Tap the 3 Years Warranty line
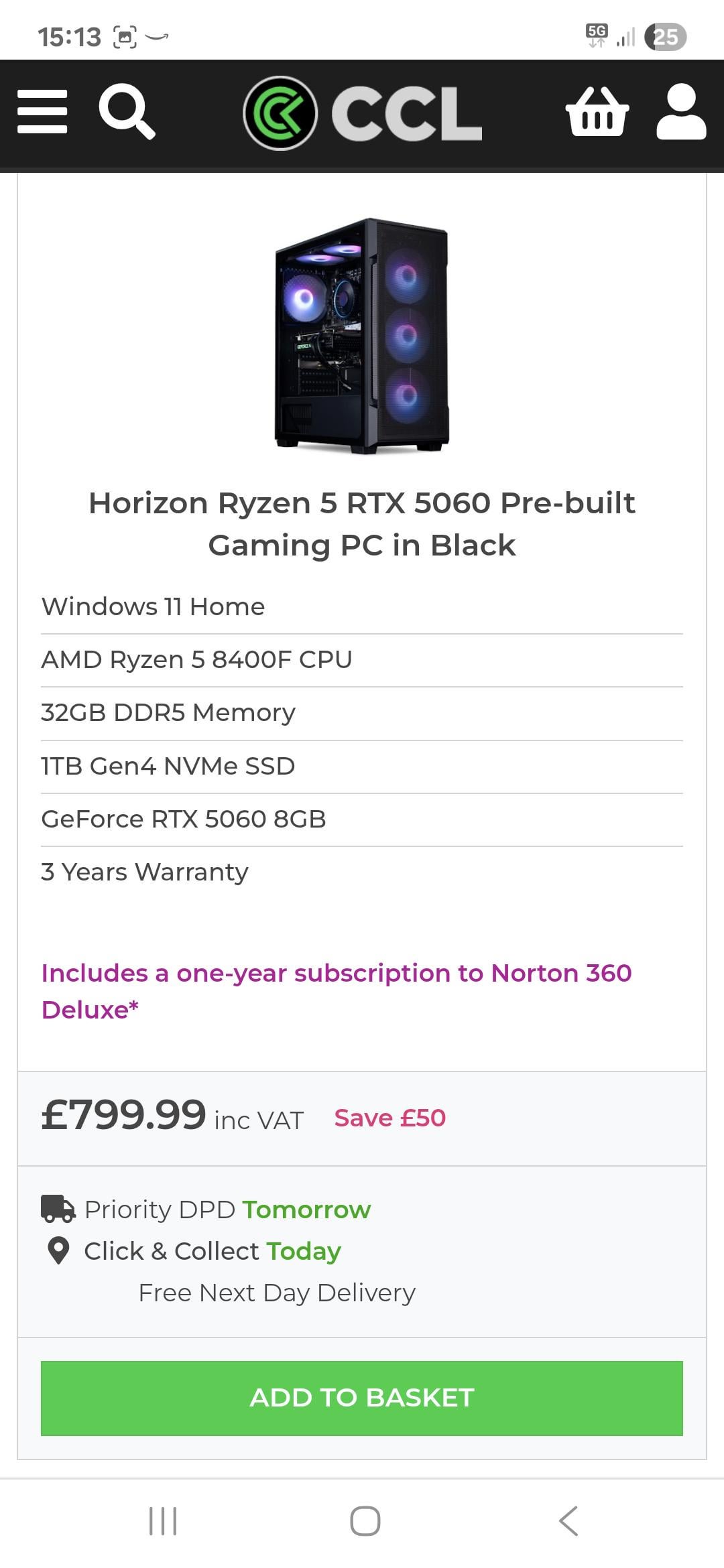This screenshot has height=1568, width=724. point(145,872)
